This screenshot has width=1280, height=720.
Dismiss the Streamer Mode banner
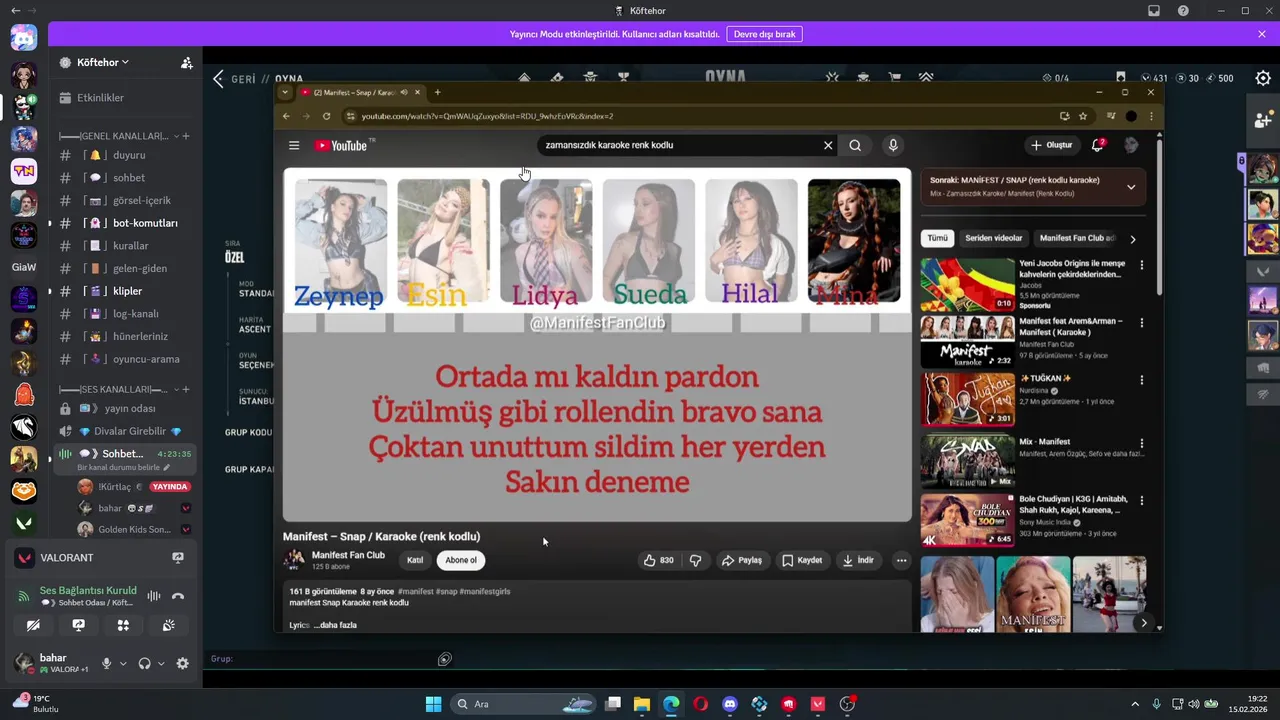point(1262,34)
